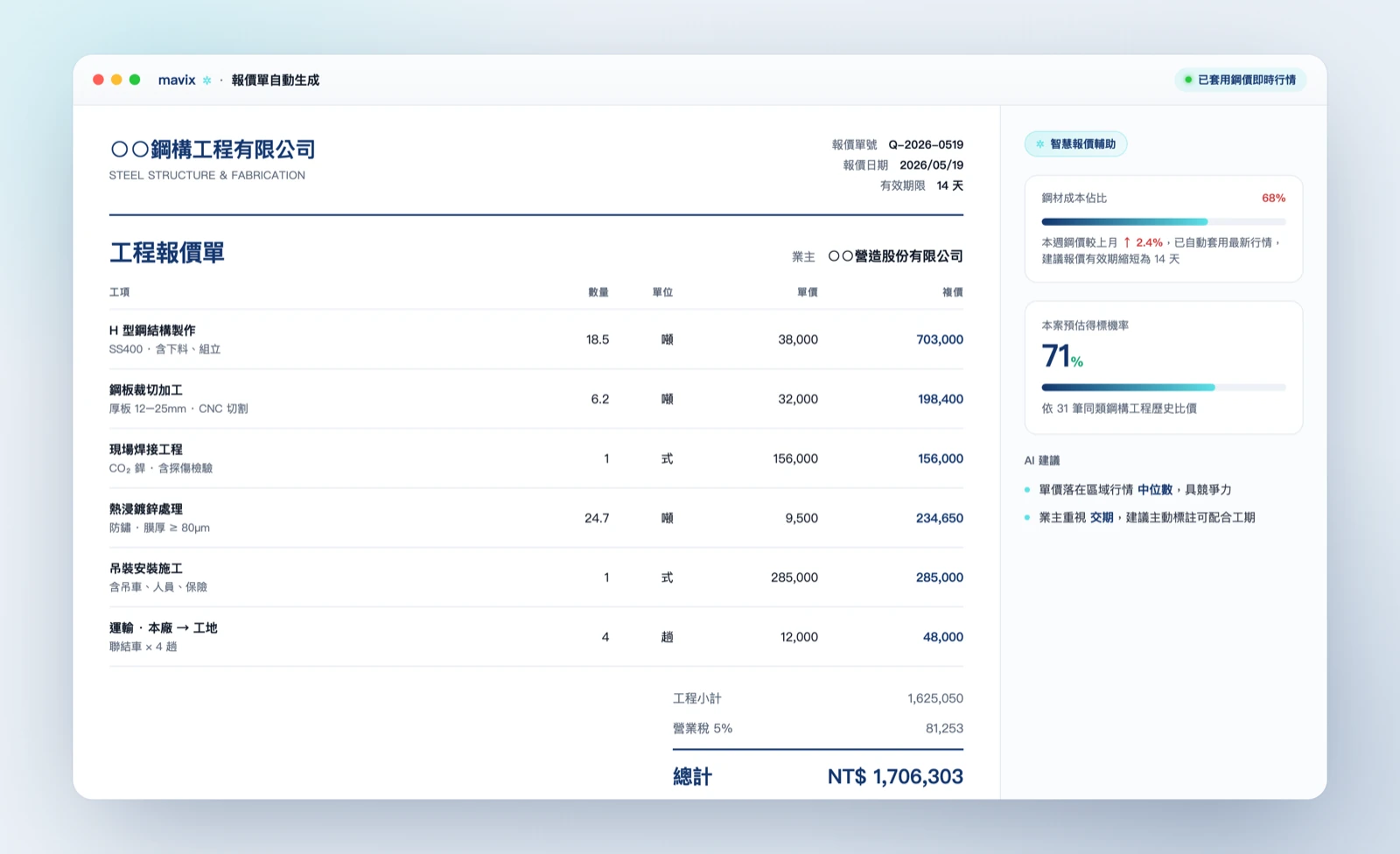This screenshot has width=1400, height=854.
Task: Click the quantity value 18.5
Action: [x=598, y=339]
